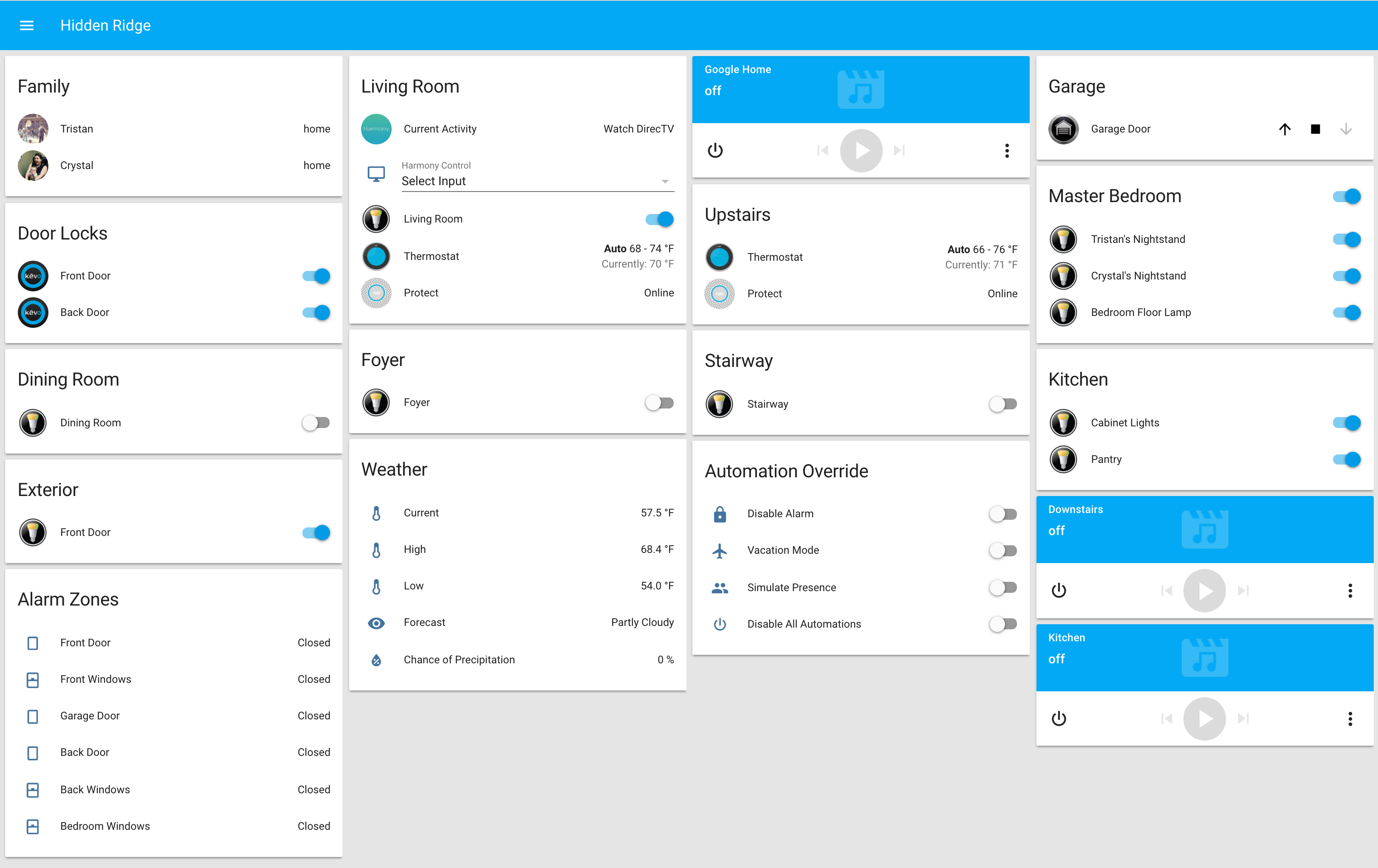
Task: Open Kitchen media player three-dot menu
Action: pyautogui.click(x=1350, y=719)
